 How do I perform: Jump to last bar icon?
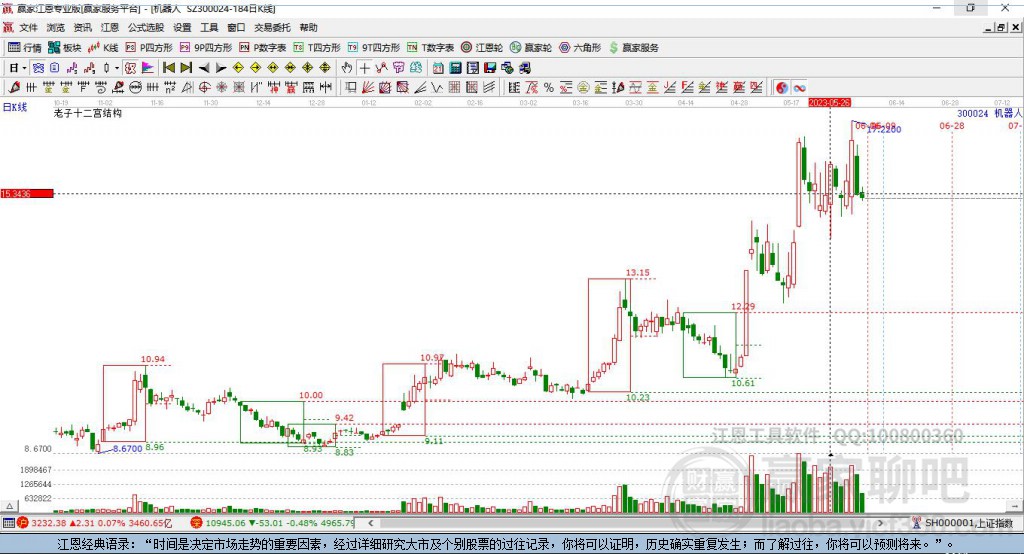tap(186, 68)
